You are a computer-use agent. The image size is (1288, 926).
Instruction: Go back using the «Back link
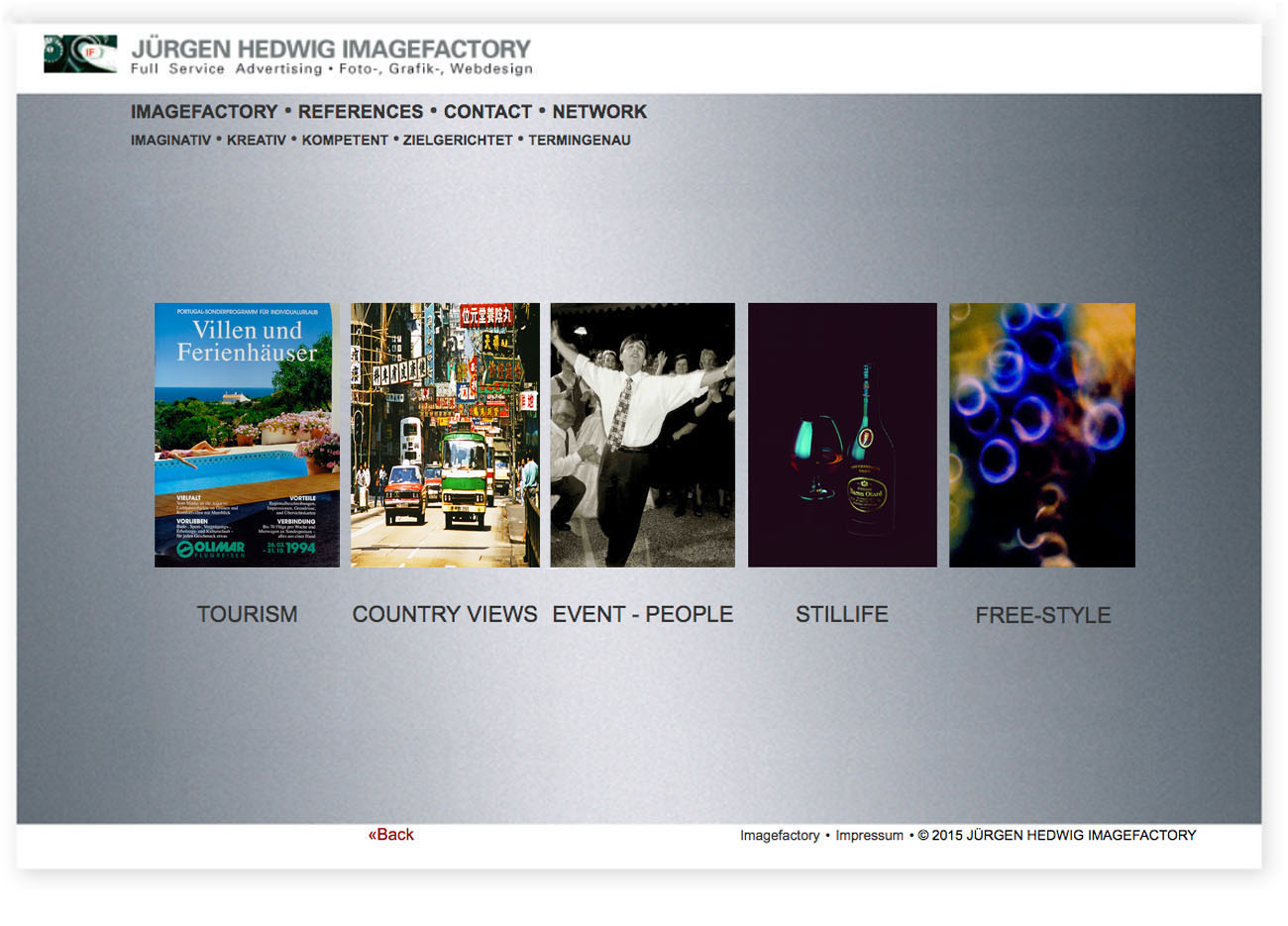[391, 834]
